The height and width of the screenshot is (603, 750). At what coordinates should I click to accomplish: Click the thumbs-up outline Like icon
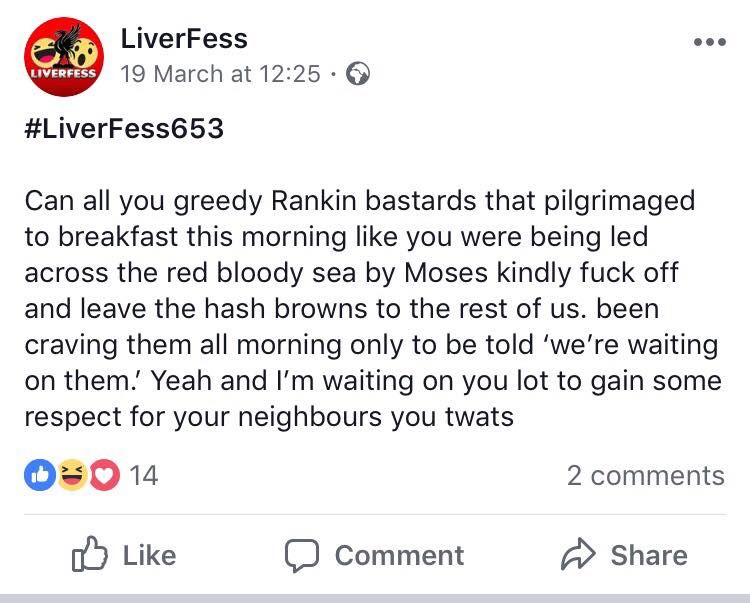pyautogui.click(x=89, y=554)
